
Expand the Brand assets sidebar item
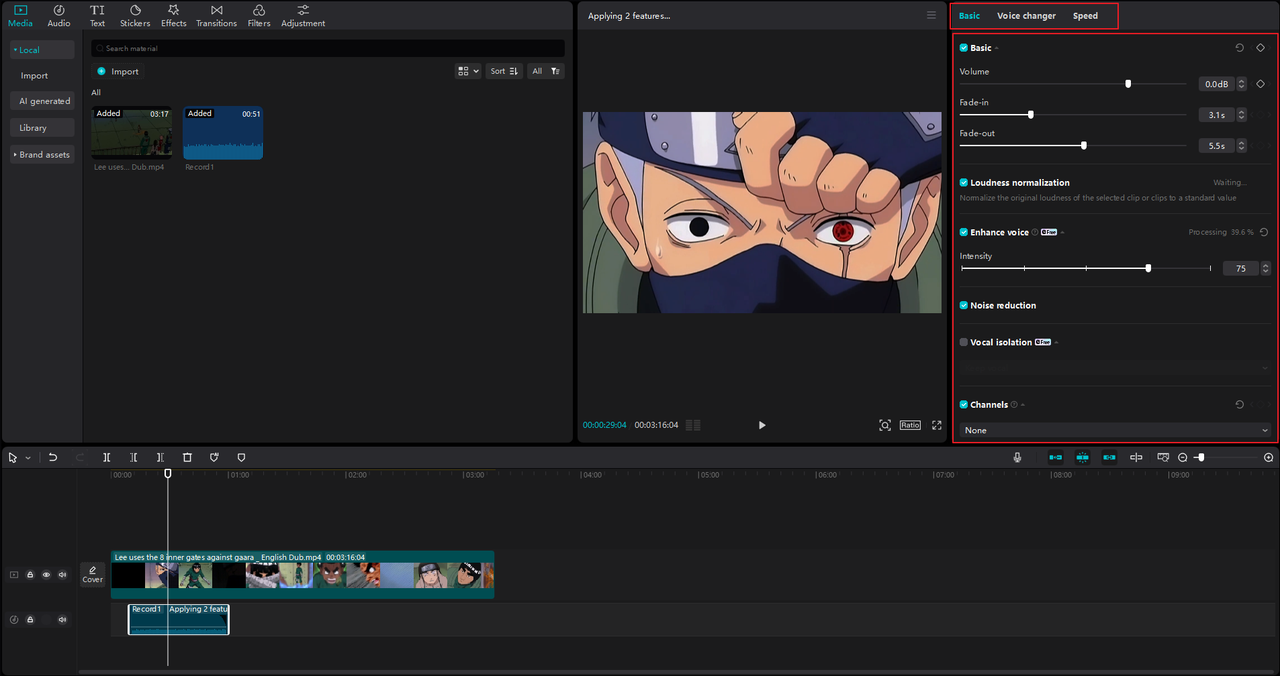pos(43,155)
